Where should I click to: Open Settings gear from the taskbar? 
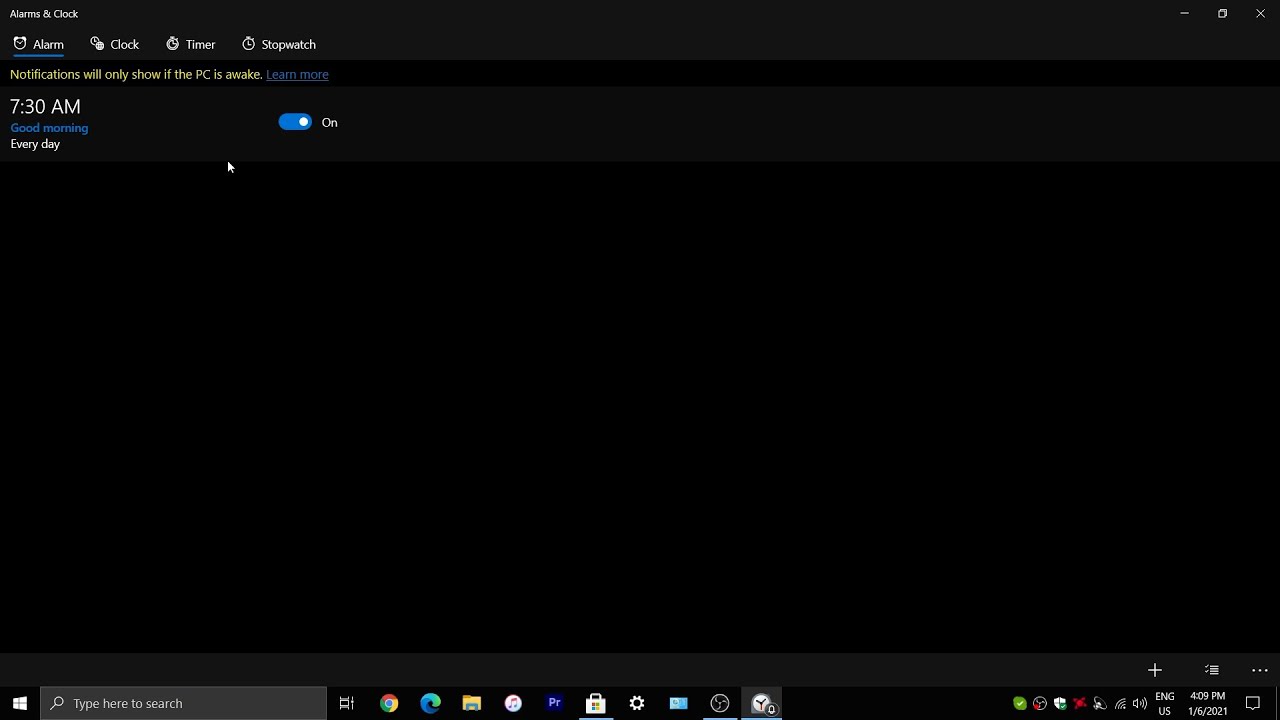(x=637, y=703)
